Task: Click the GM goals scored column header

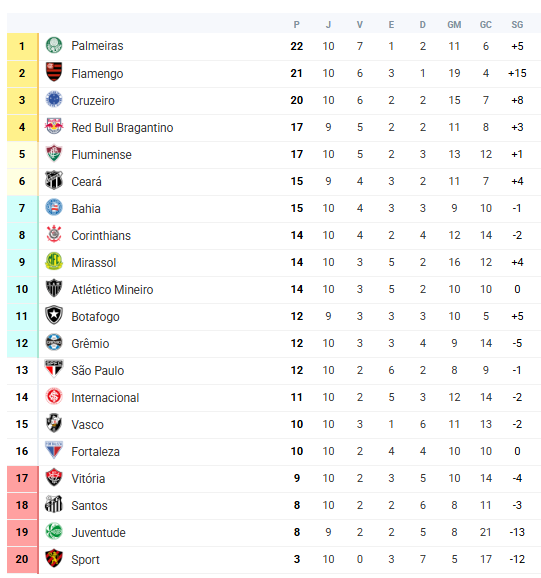Action: tap(454, 25)
